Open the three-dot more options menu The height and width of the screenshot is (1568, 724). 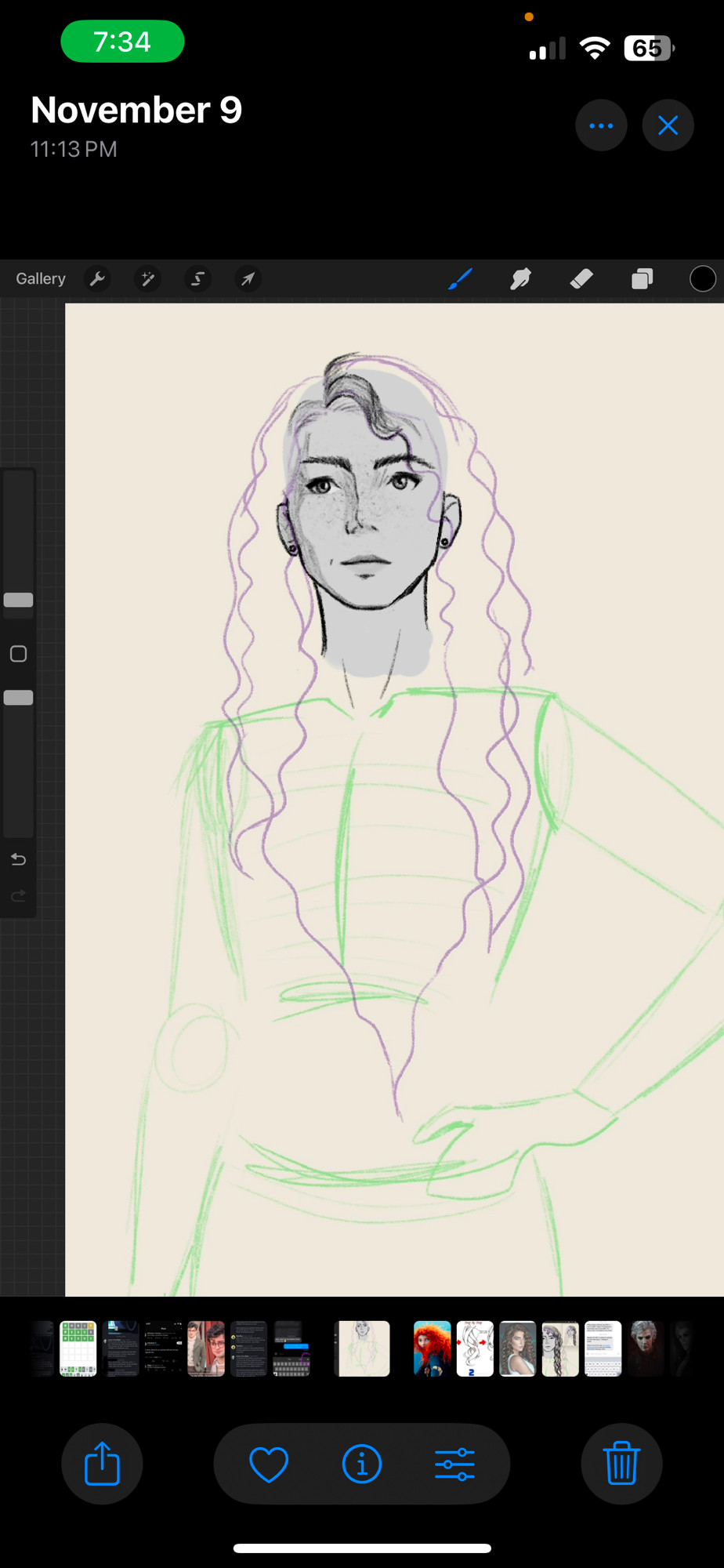click(x=601, y=125)
